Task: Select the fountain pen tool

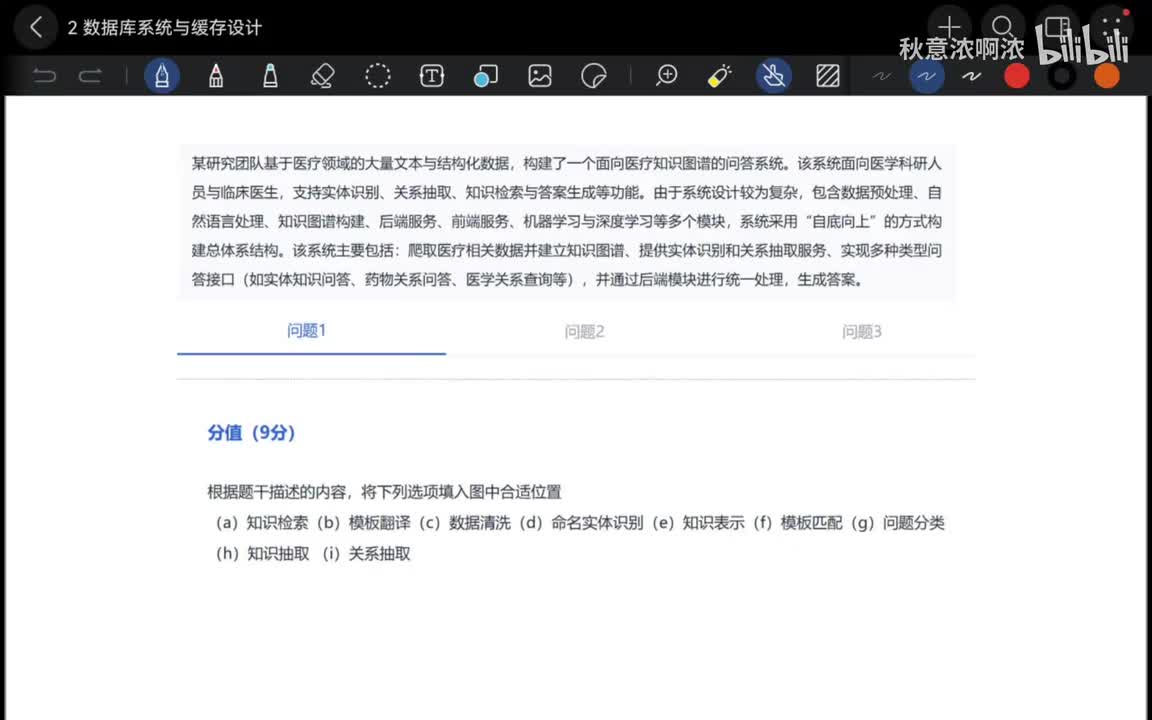Action: 162,76
